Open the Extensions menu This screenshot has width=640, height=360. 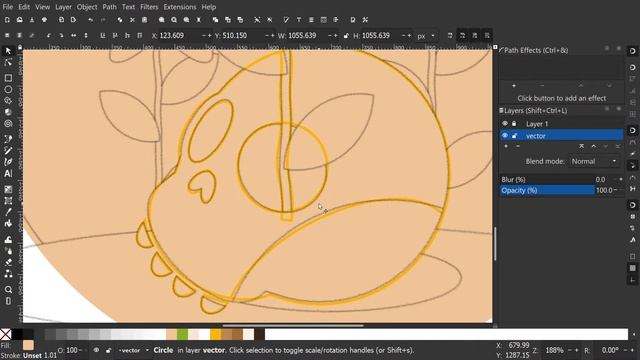coord(180,7)
